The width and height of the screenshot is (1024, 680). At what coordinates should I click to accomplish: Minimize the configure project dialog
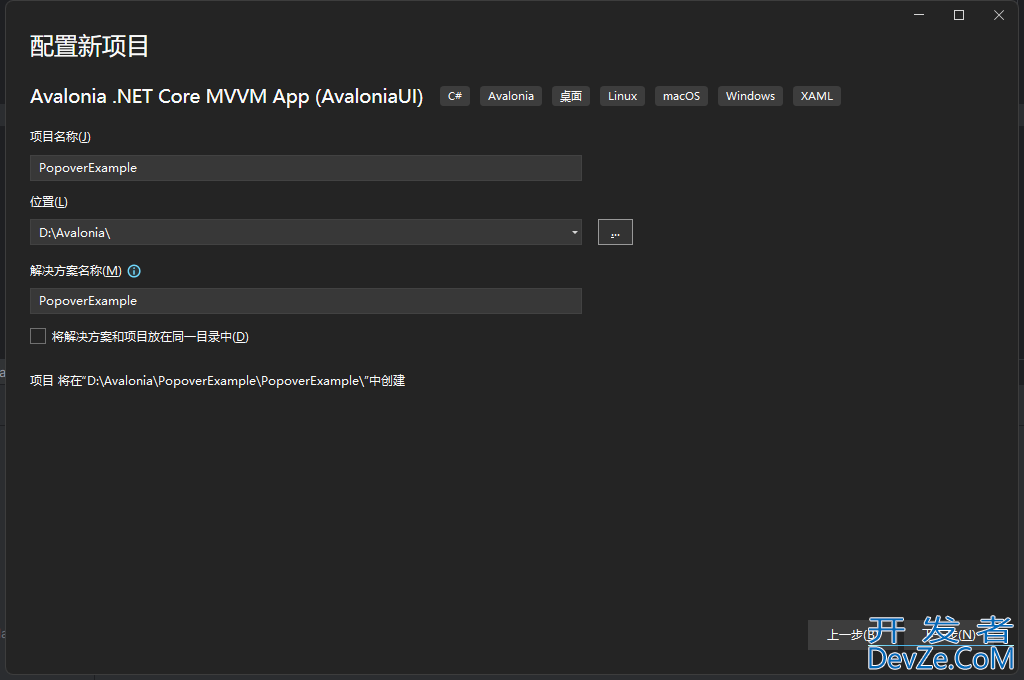click(919, 15)
